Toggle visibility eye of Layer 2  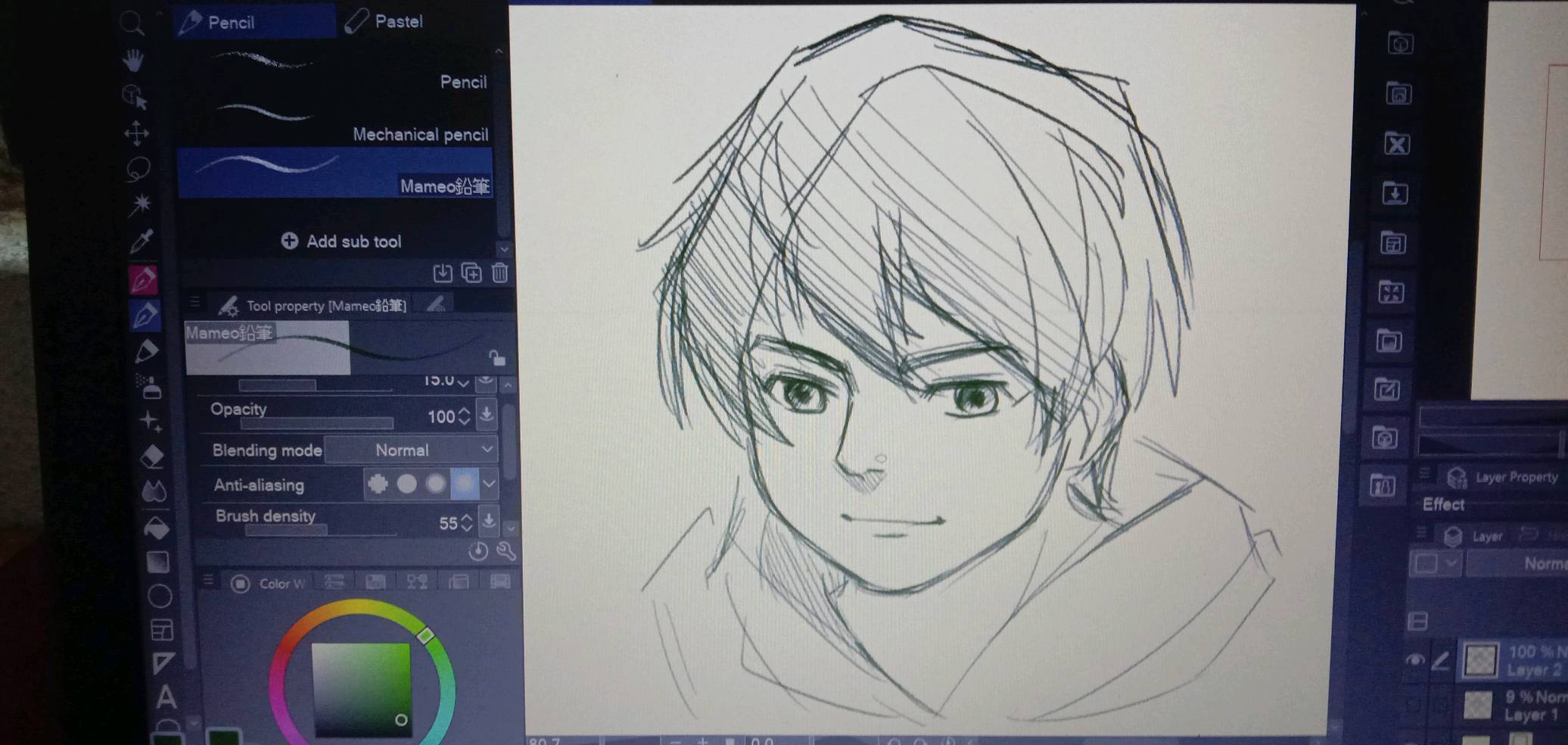coord(1414,660)
